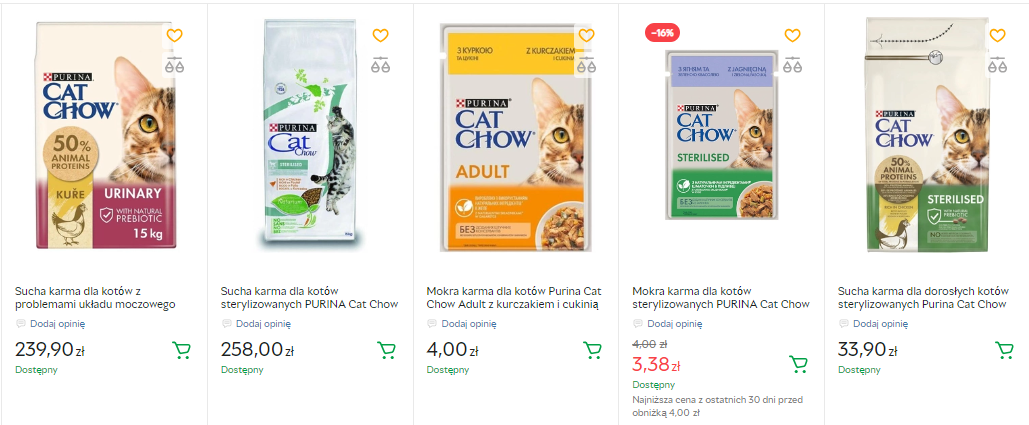Toggle wishlist heart on 33,90 zł product
Viewport: 1029px width, 425px height.
(x=997, y=35)
